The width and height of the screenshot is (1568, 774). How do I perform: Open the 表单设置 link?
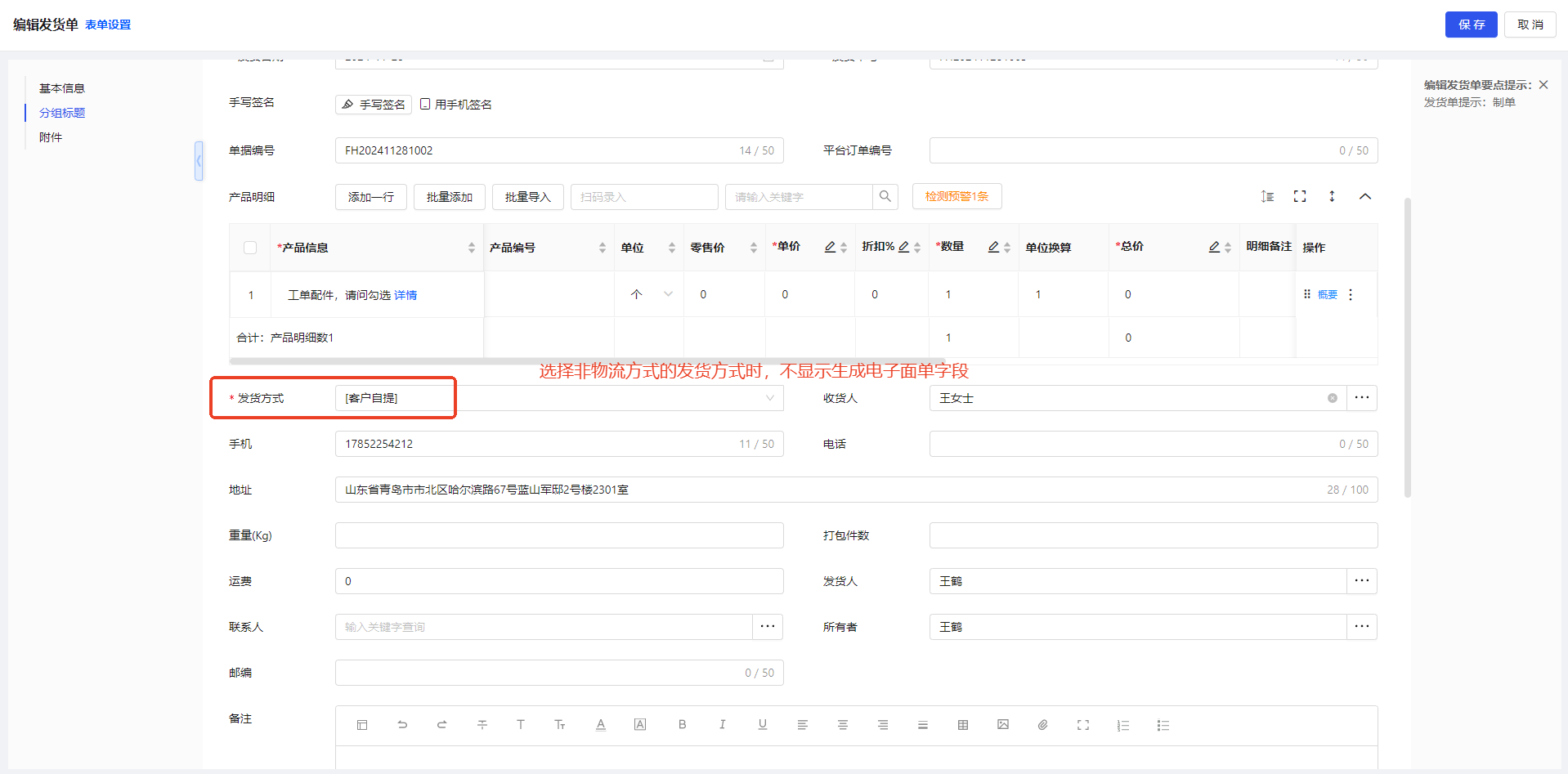point(108,25)
